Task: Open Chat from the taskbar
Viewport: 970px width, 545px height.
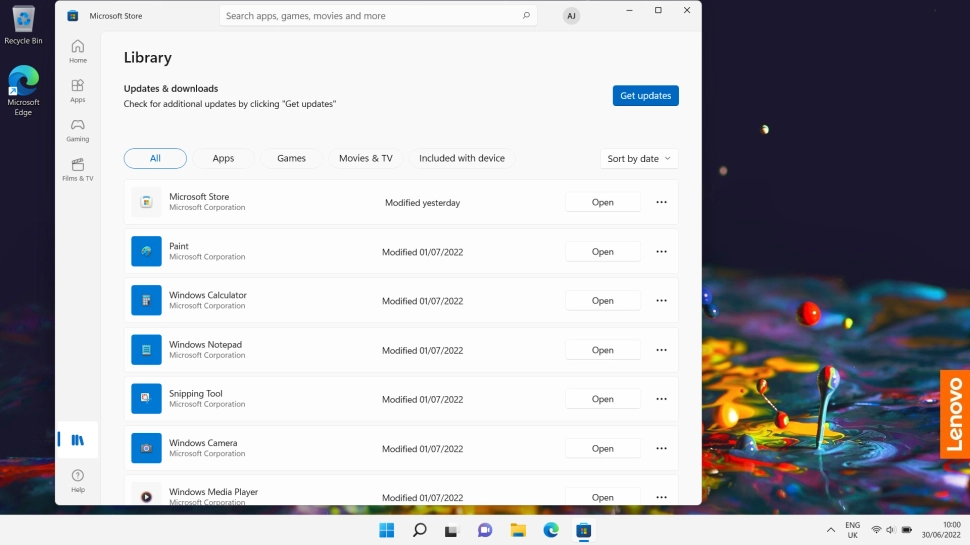Action: (x=485, y=530)
